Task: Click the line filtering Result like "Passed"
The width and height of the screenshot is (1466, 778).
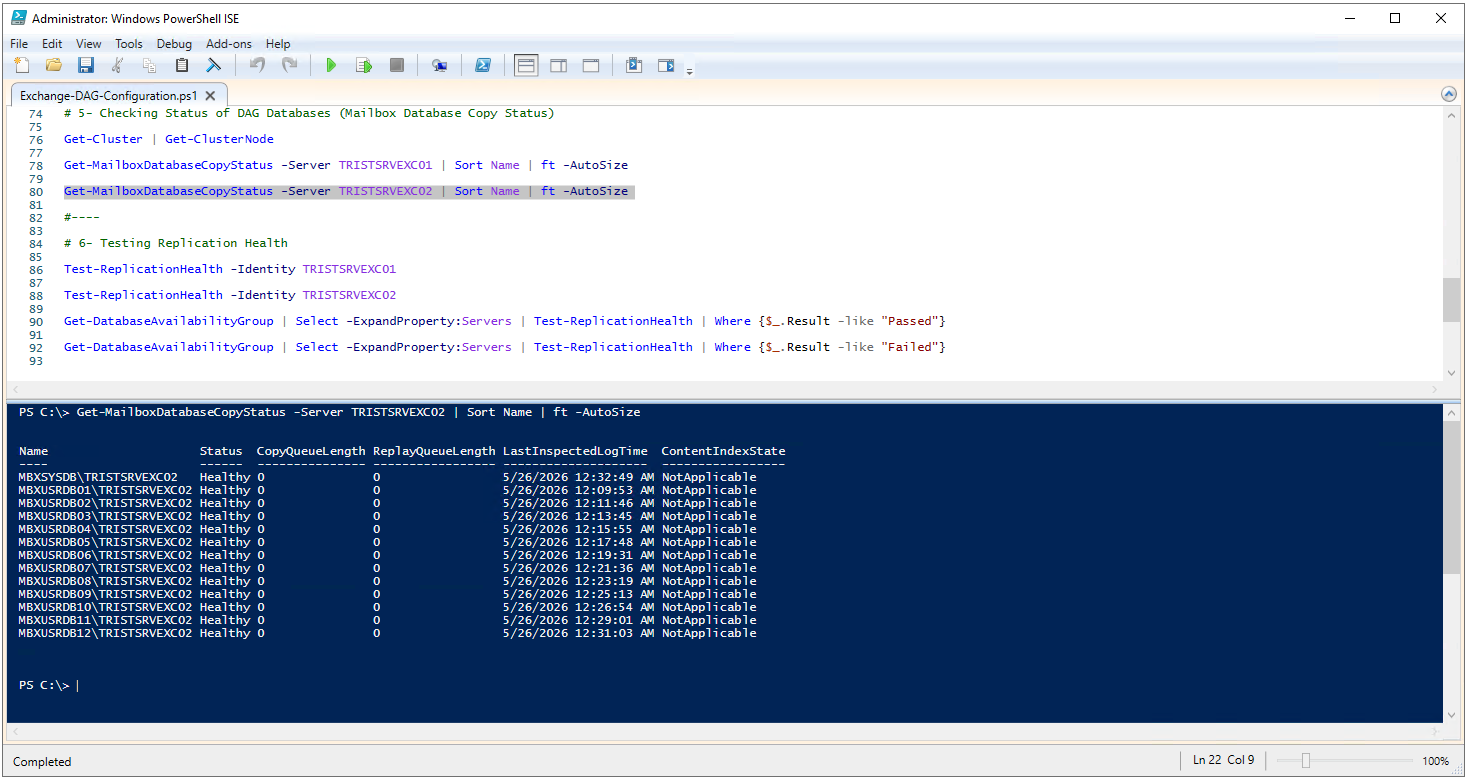Action: pos(505,321)
